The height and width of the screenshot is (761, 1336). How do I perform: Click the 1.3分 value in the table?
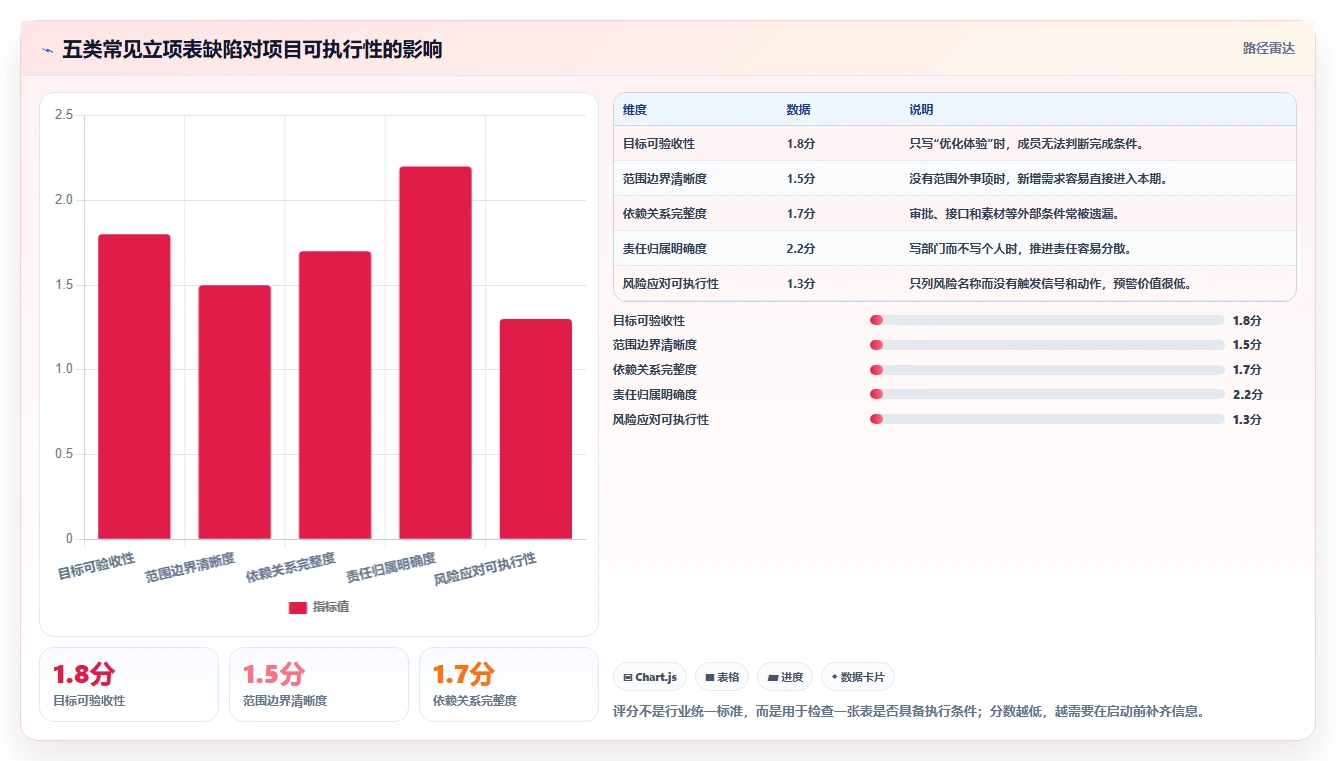[801, 284]
